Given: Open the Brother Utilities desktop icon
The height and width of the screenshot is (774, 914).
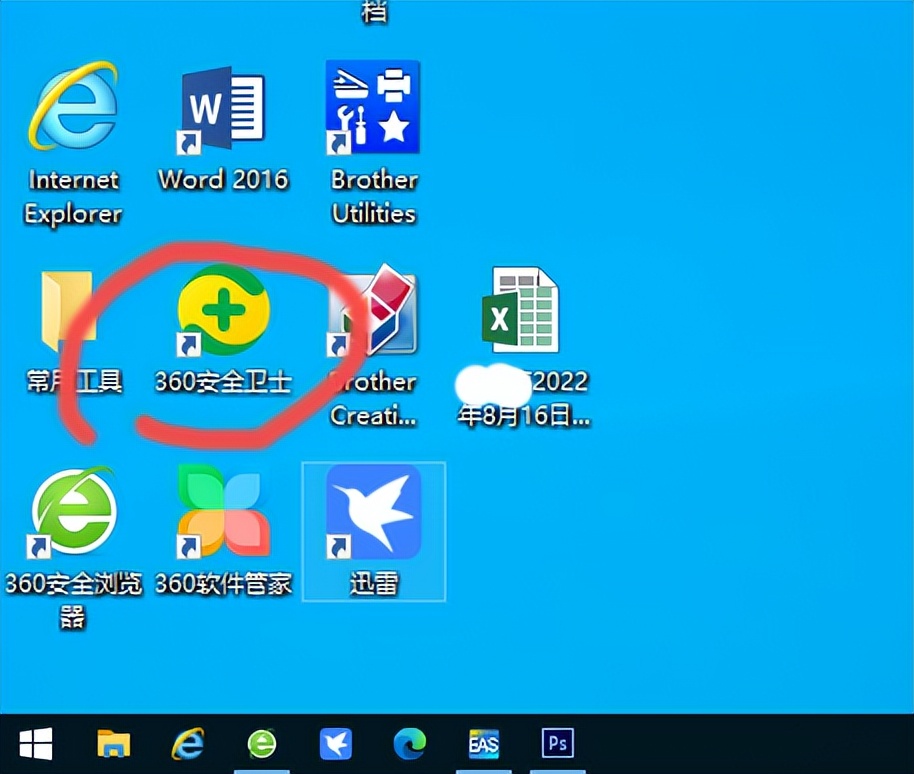Looking at the screenshot, I should [373, 107].
